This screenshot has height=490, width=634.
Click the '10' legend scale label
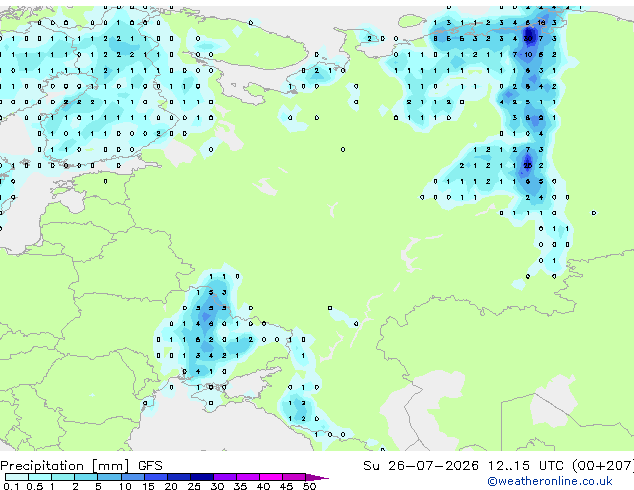[125, 486]
